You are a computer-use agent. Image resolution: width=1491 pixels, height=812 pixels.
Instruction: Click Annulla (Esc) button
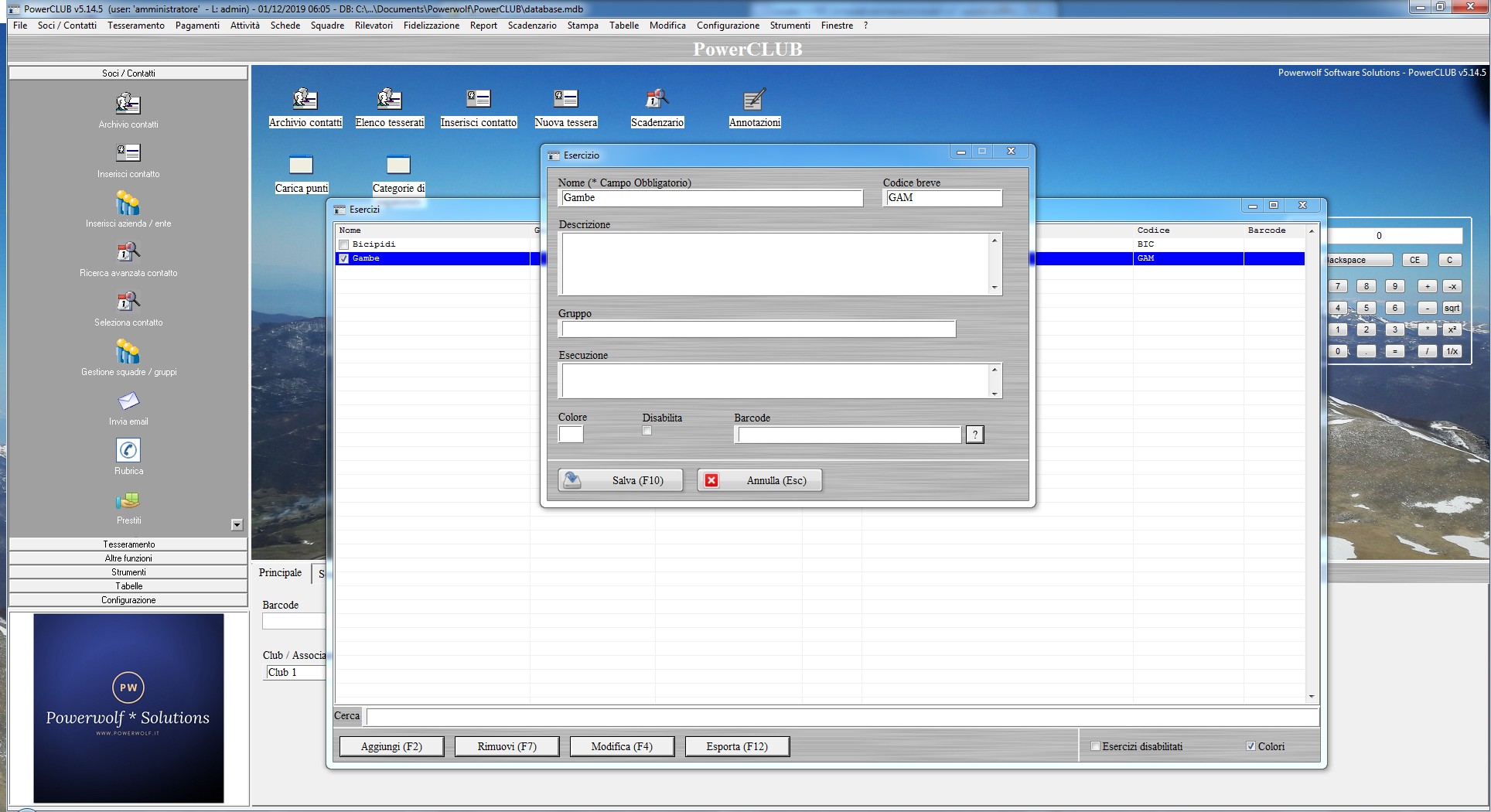[x=759, y=480]
